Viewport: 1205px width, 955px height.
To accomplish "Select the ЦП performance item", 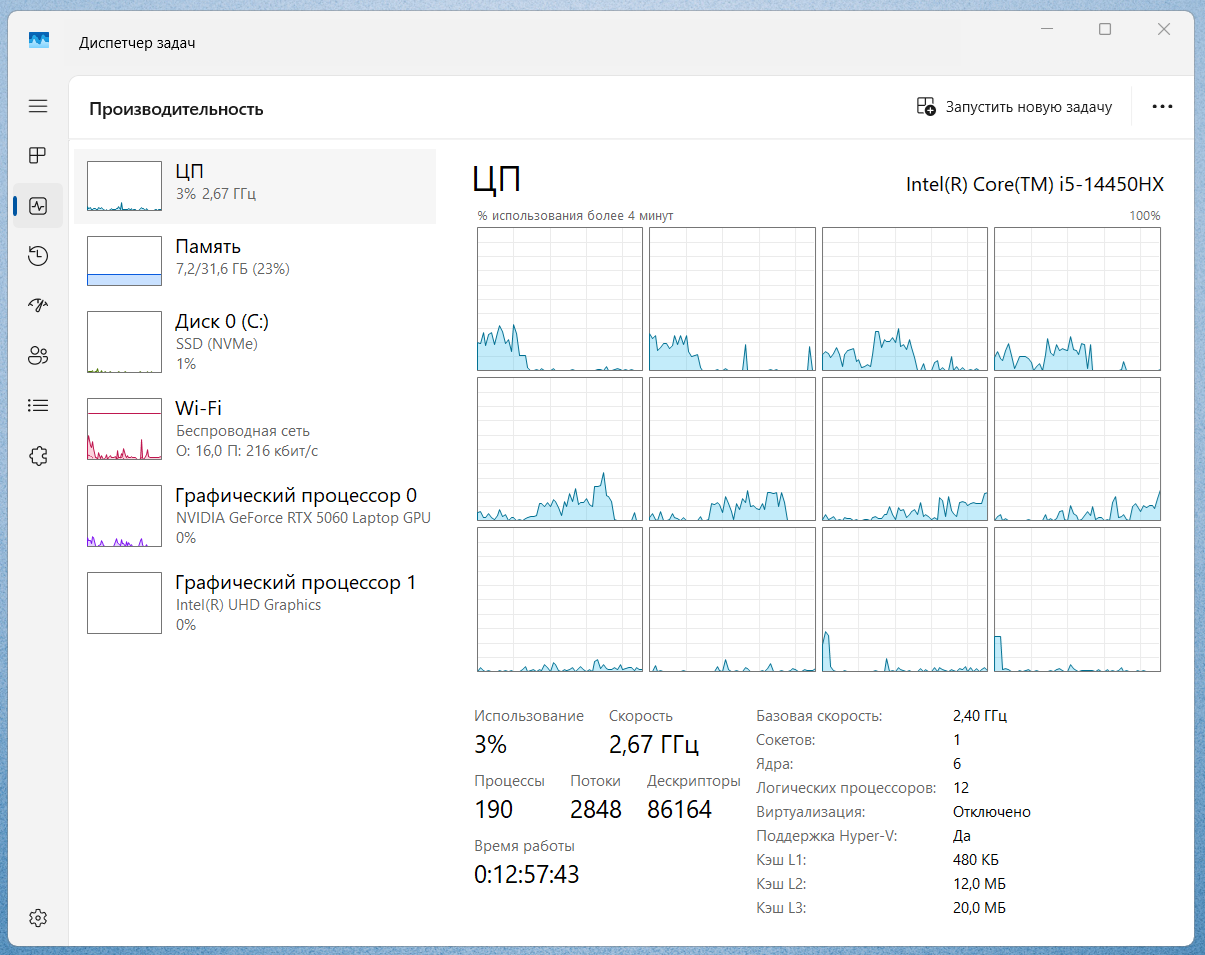I will (x=255, y=186).
